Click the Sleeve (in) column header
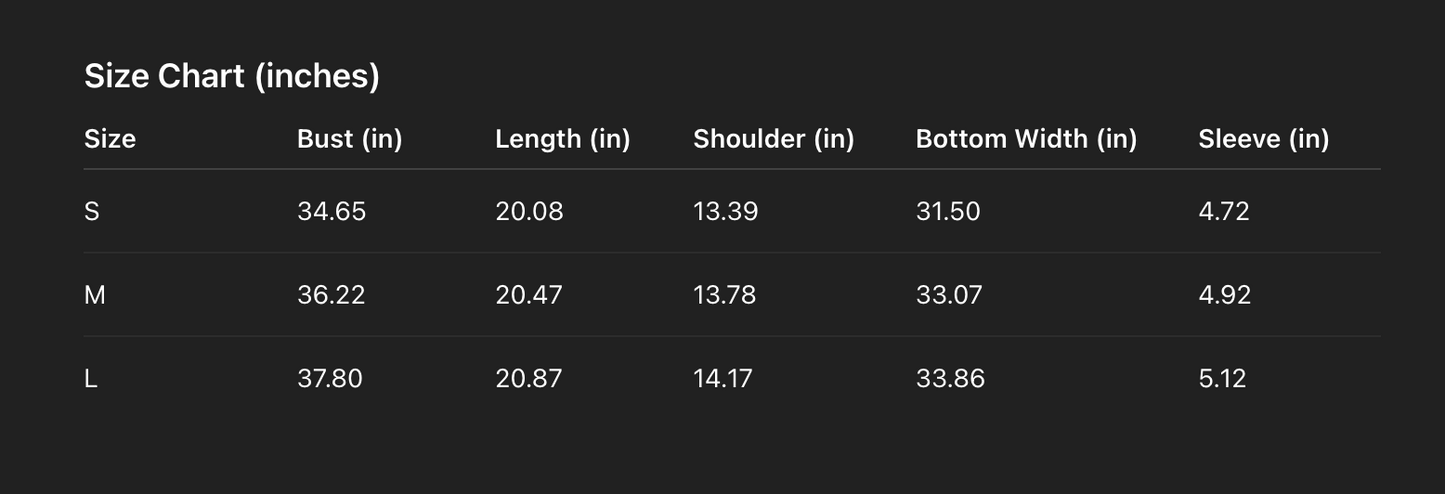The height and width of the screenshot is (494, 1445). tap(1263, 139)
